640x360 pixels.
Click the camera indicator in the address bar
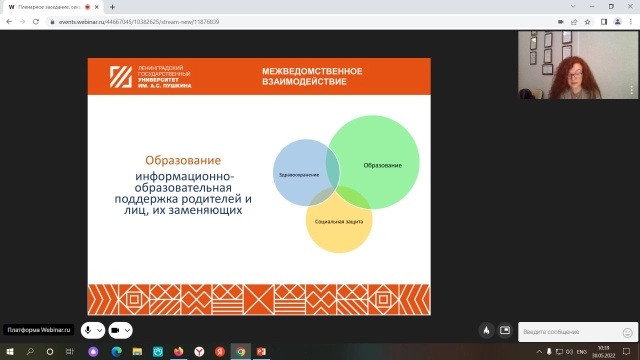560,22
